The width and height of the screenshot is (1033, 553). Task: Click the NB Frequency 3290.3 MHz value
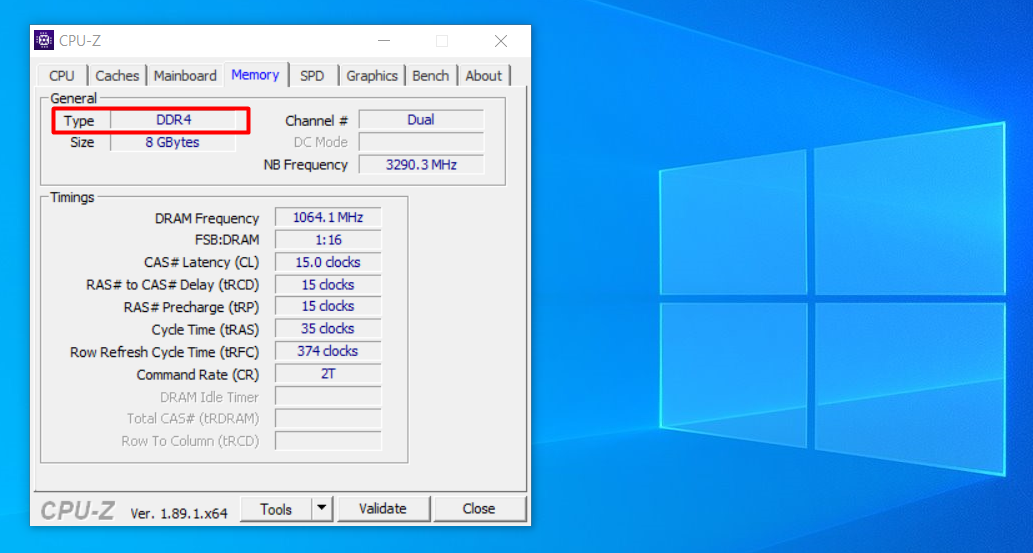pos(421,165)
